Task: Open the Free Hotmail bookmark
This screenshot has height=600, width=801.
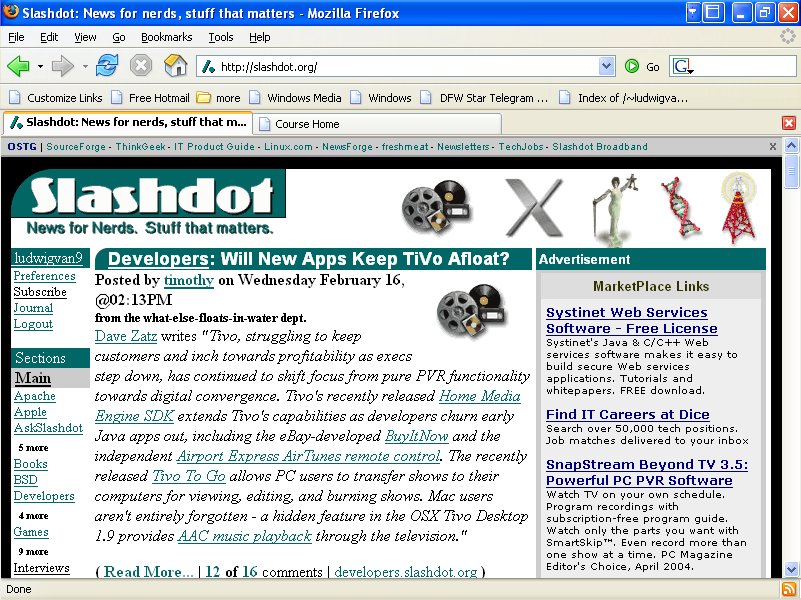Action: click(x=151, y=98)
